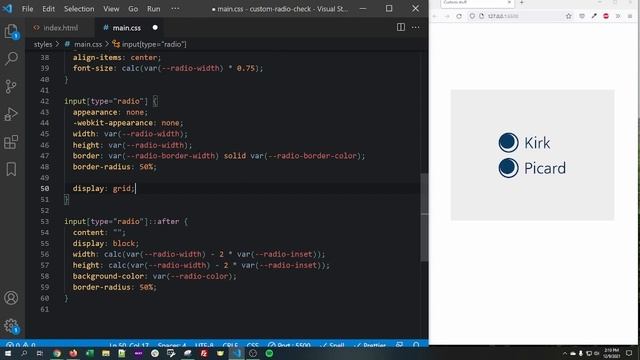Viewport: 640px width, 360px height.
Task: Open the editor More Actions ellipsis
Action: 416,27
